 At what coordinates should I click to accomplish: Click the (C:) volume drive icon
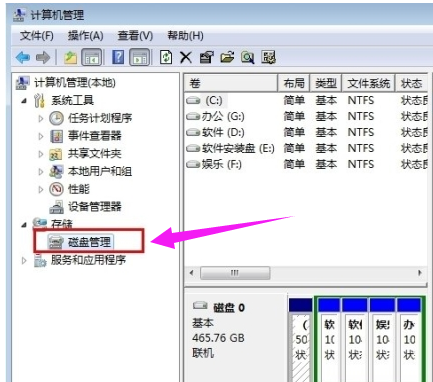[x=193, y=100]
